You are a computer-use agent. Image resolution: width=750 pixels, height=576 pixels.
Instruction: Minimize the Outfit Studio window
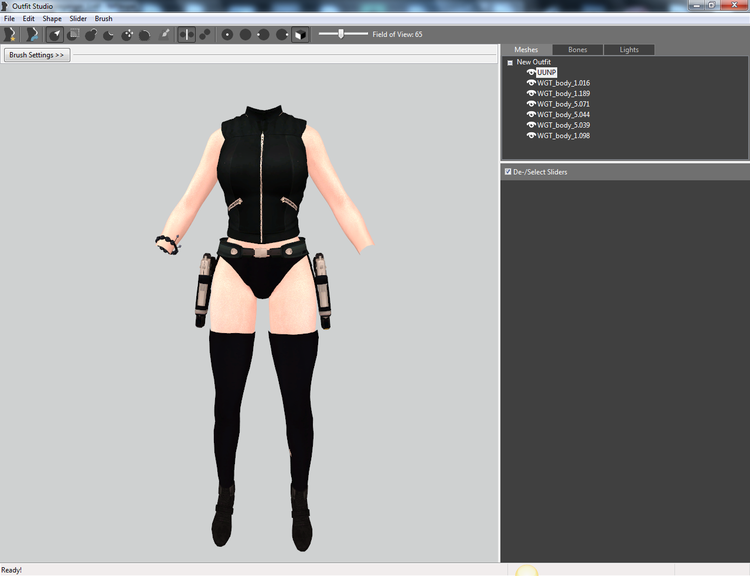[696, 5]
